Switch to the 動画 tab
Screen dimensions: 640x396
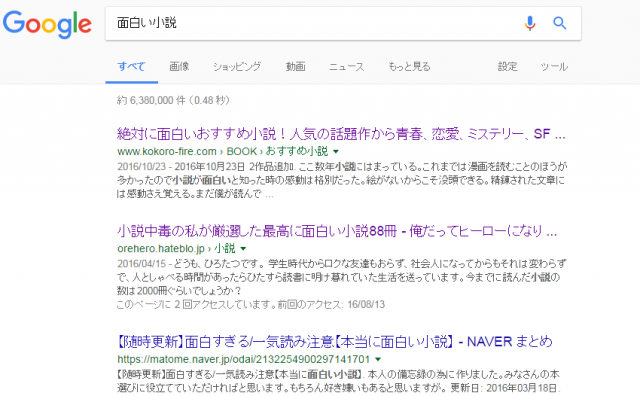coord(295,67)
